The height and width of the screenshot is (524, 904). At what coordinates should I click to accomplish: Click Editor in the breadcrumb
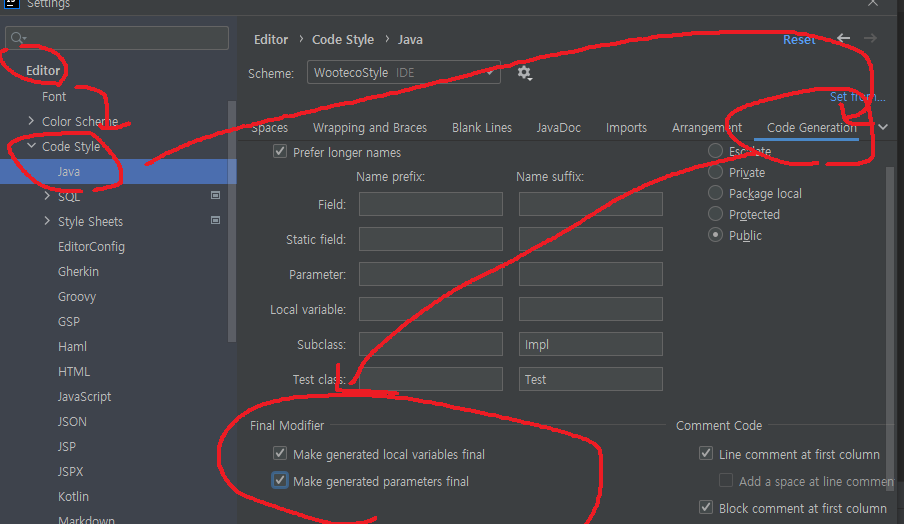271,40
